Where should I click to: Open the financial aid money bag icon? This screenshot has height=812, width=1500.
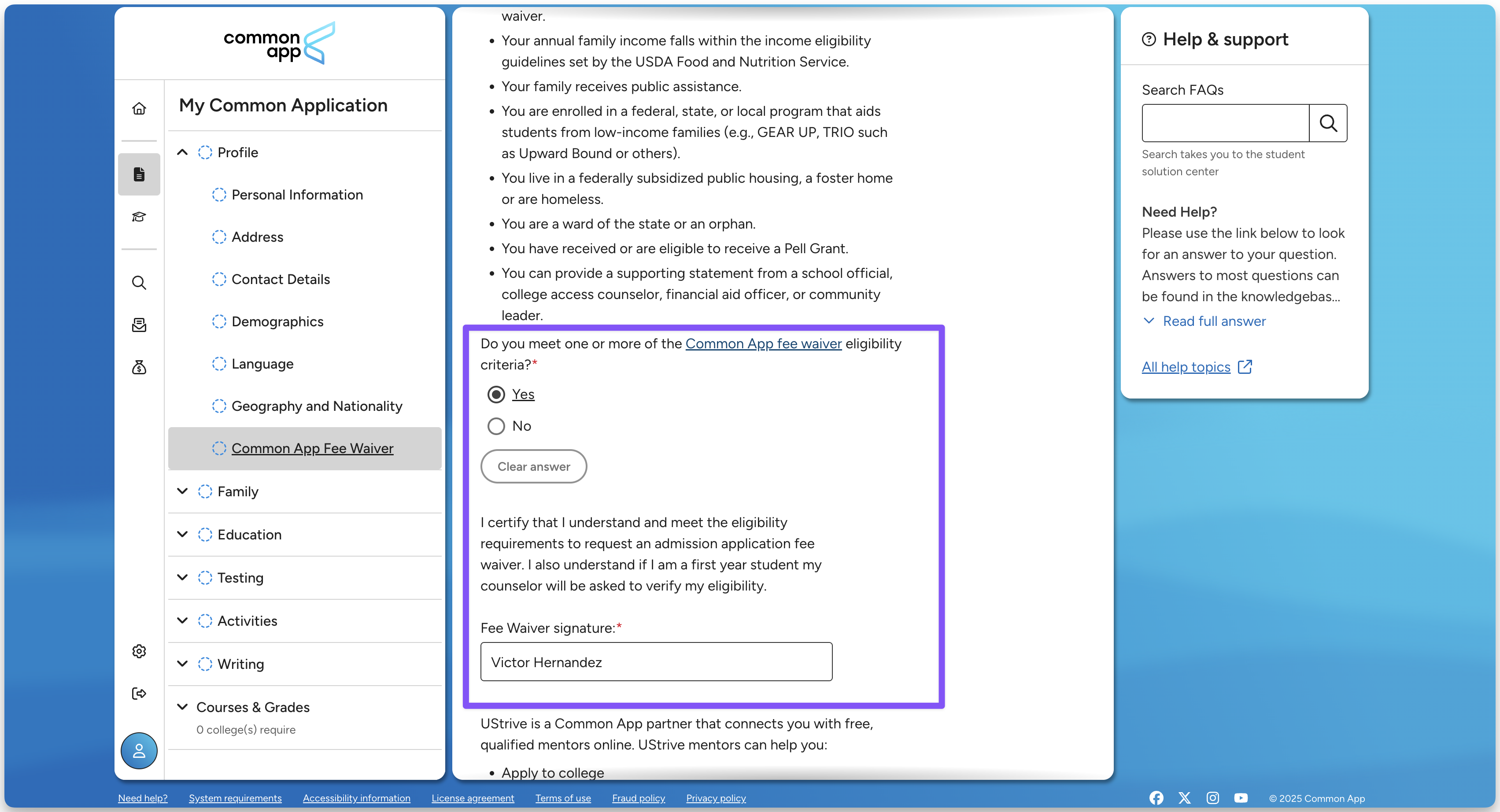[139, 367]
